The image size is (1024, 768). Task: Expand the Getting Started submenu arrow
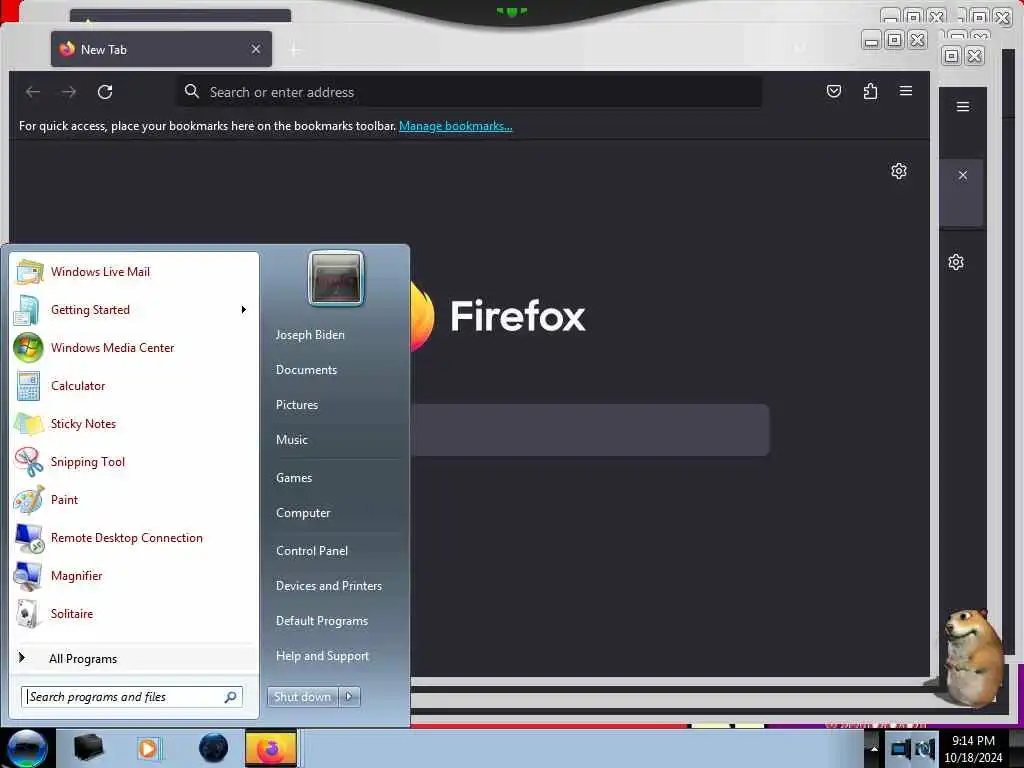click(x=244, y=310)
